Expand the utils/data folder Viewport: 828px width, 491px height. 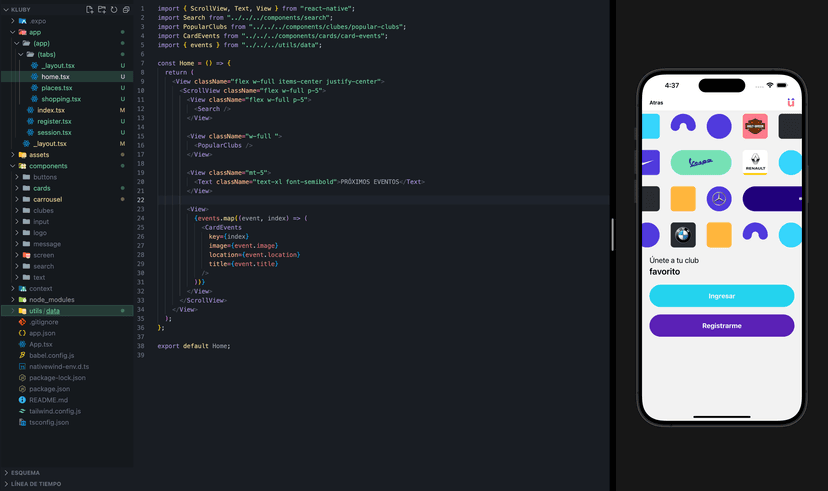click(13, 310)
